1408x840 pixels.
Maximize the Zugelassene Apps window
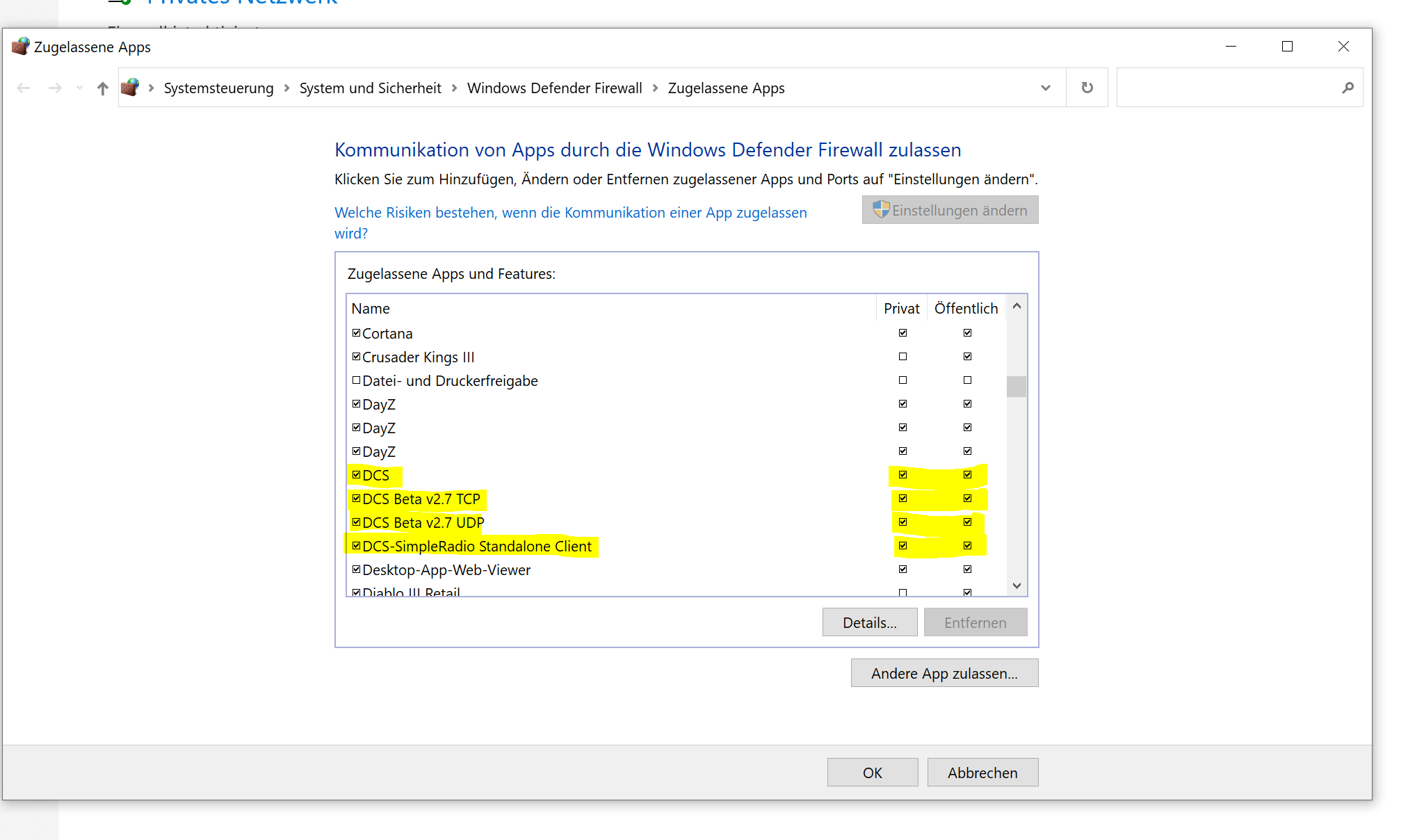(x=1287, y=47)
